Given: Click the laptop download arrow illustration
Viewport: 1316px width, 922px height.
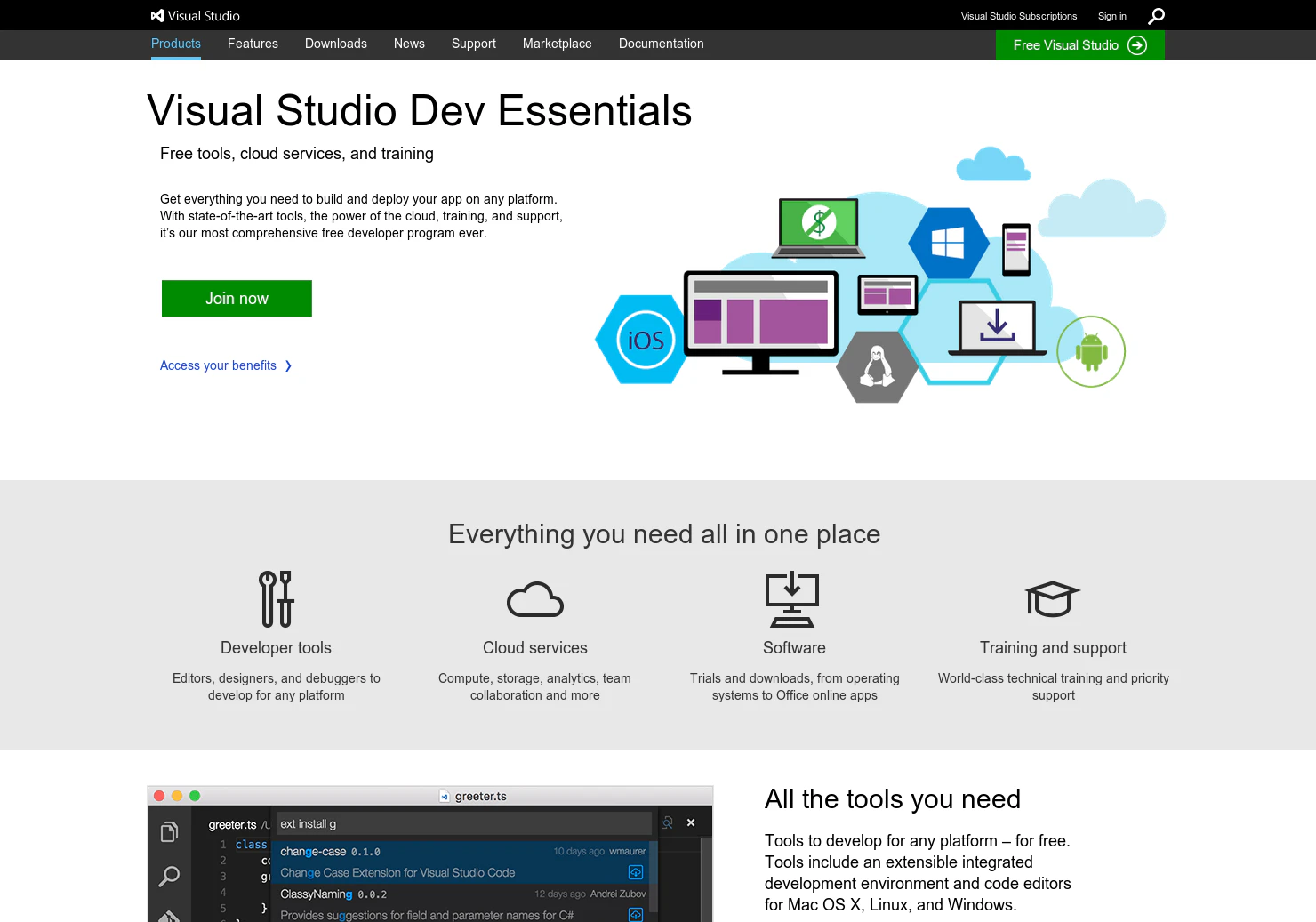Looking at the screenshot, I should pyautogui.click(x=997, y=327).
